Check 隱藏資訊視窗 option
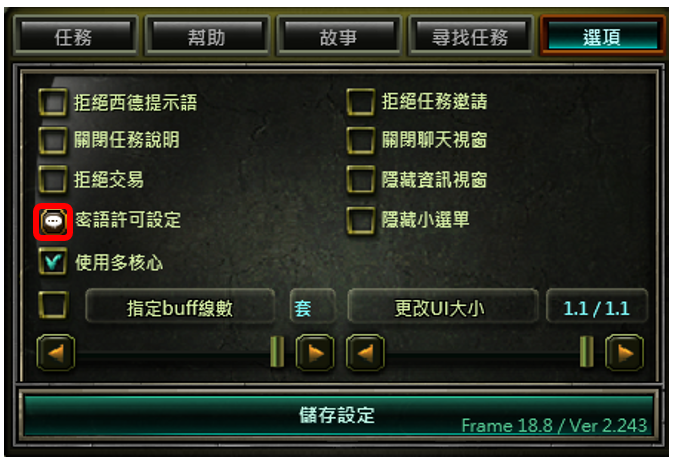 [361, 179]
